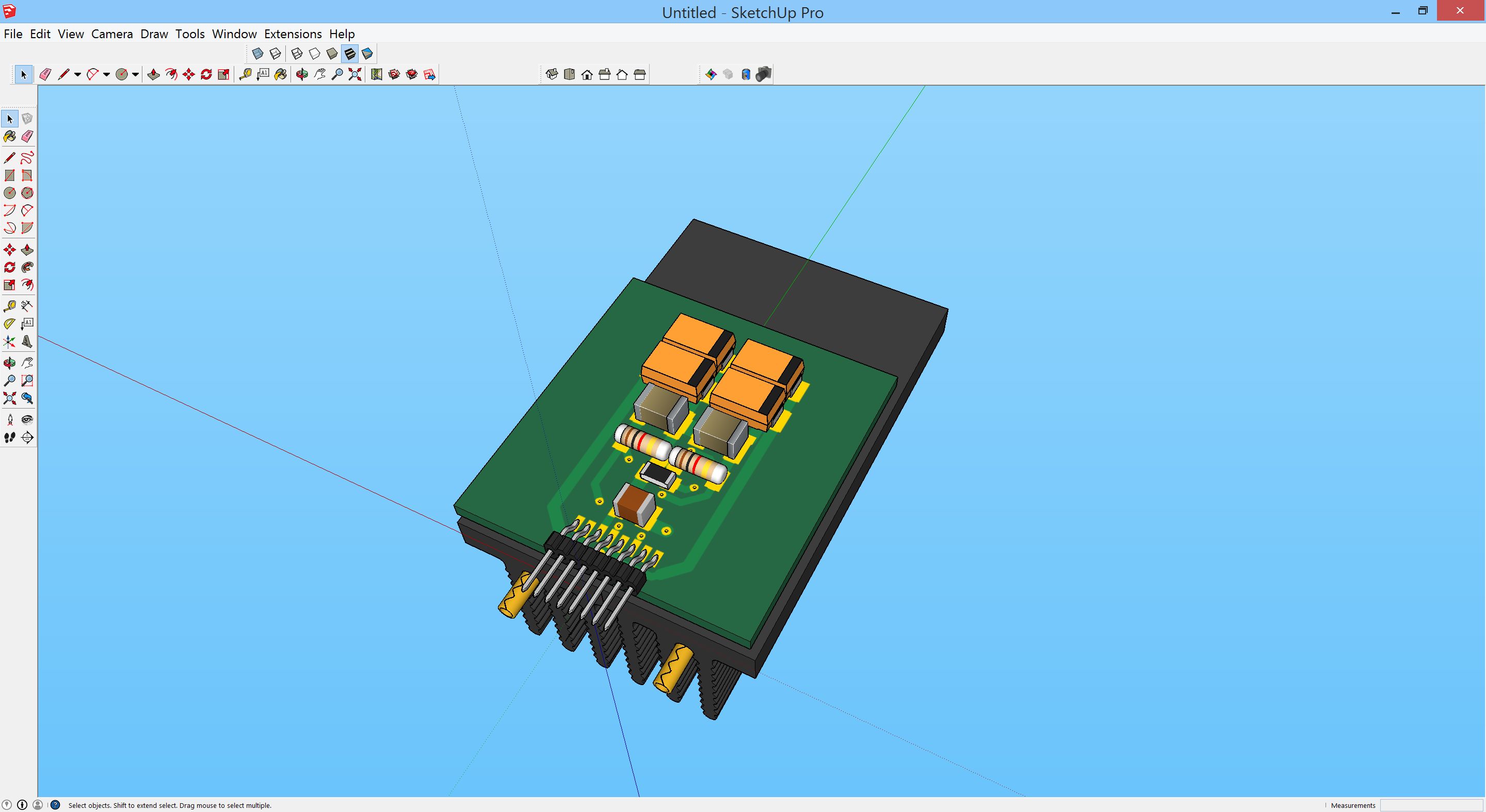Switch to Iso view
This screenshot has width=1486, height=812.
pyautogui.click(x=552, y=74)
